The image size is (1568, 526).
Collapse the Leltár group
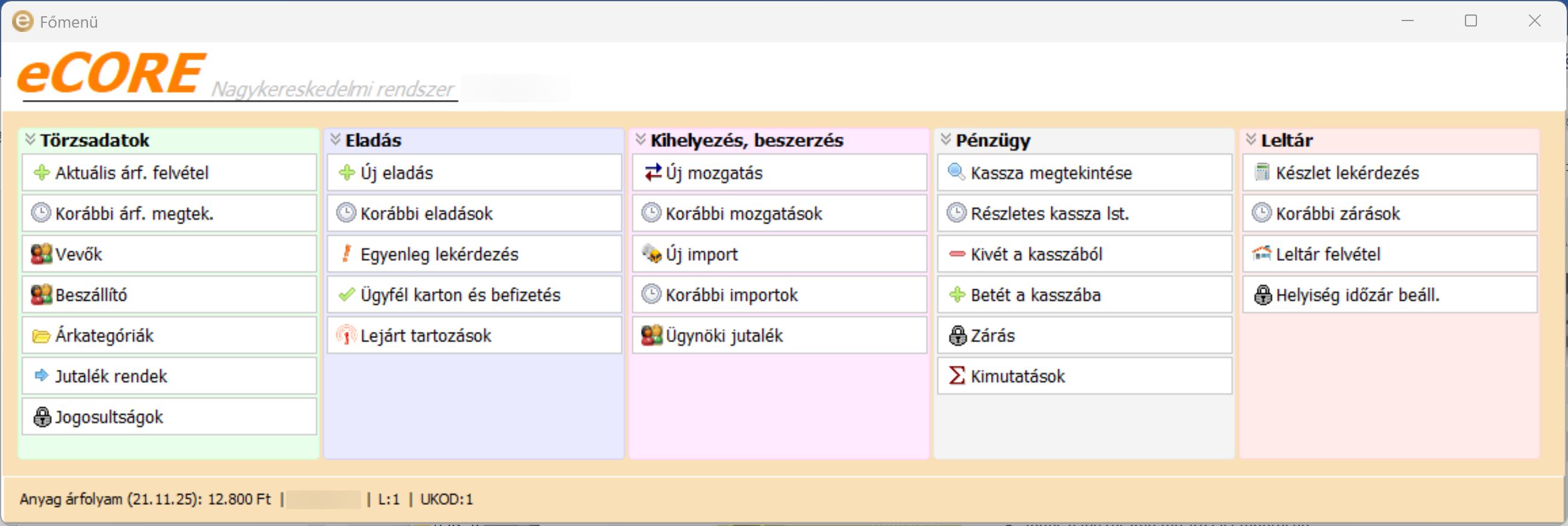[x=1251, y=140]
